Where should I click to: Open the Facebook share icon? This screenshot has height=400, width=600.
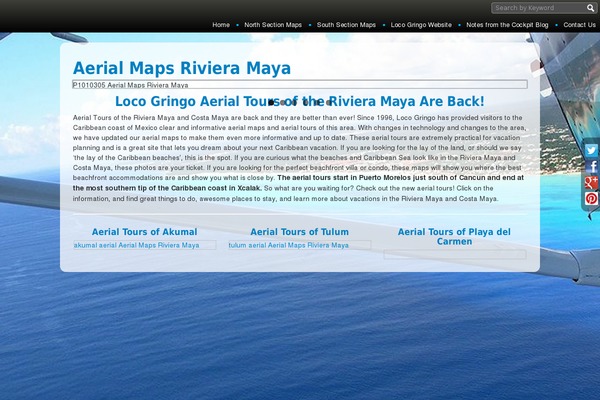(x=591, y=167)
